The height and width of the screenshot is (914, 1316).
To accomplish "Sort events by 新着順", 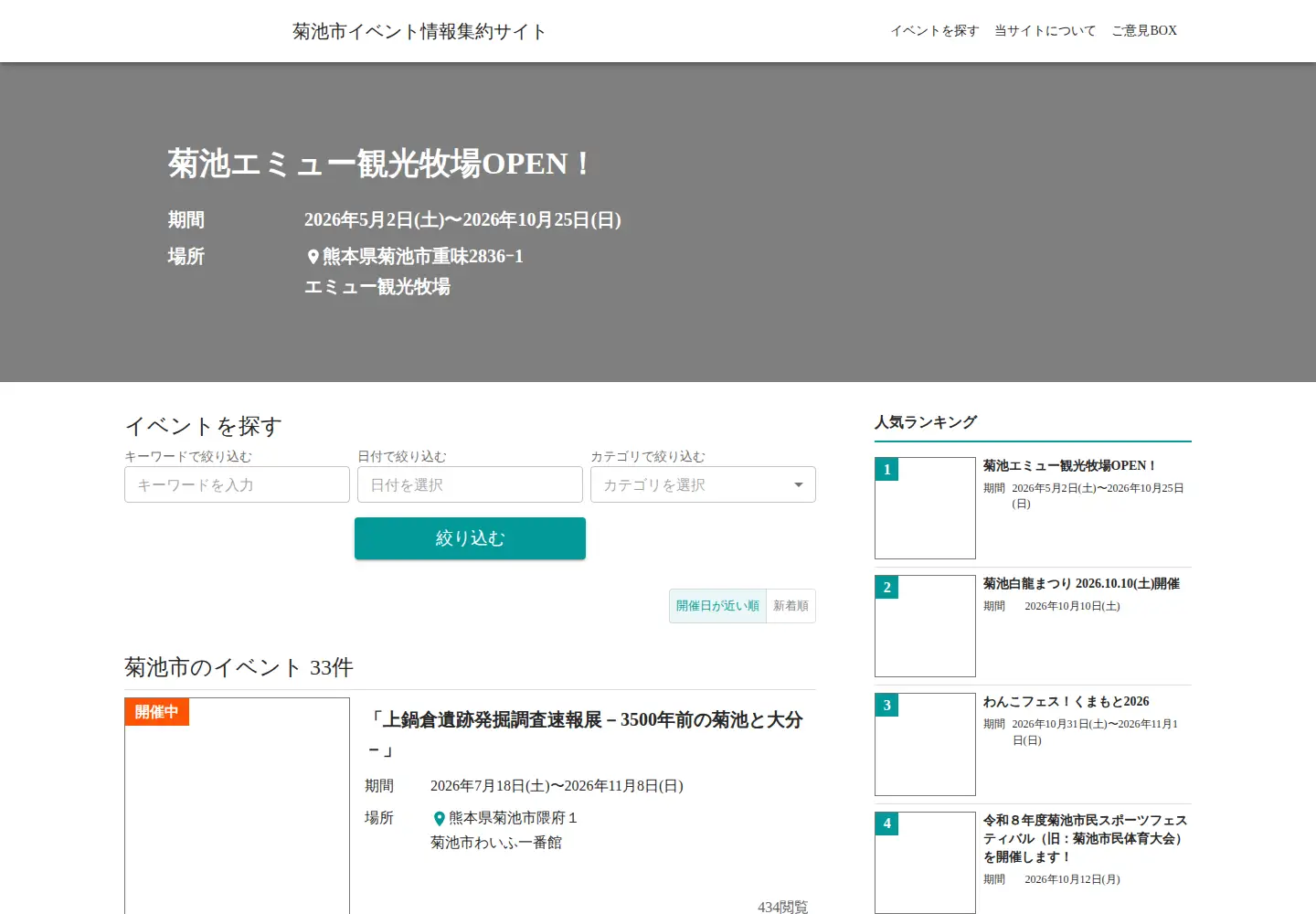I will point(791,606).
